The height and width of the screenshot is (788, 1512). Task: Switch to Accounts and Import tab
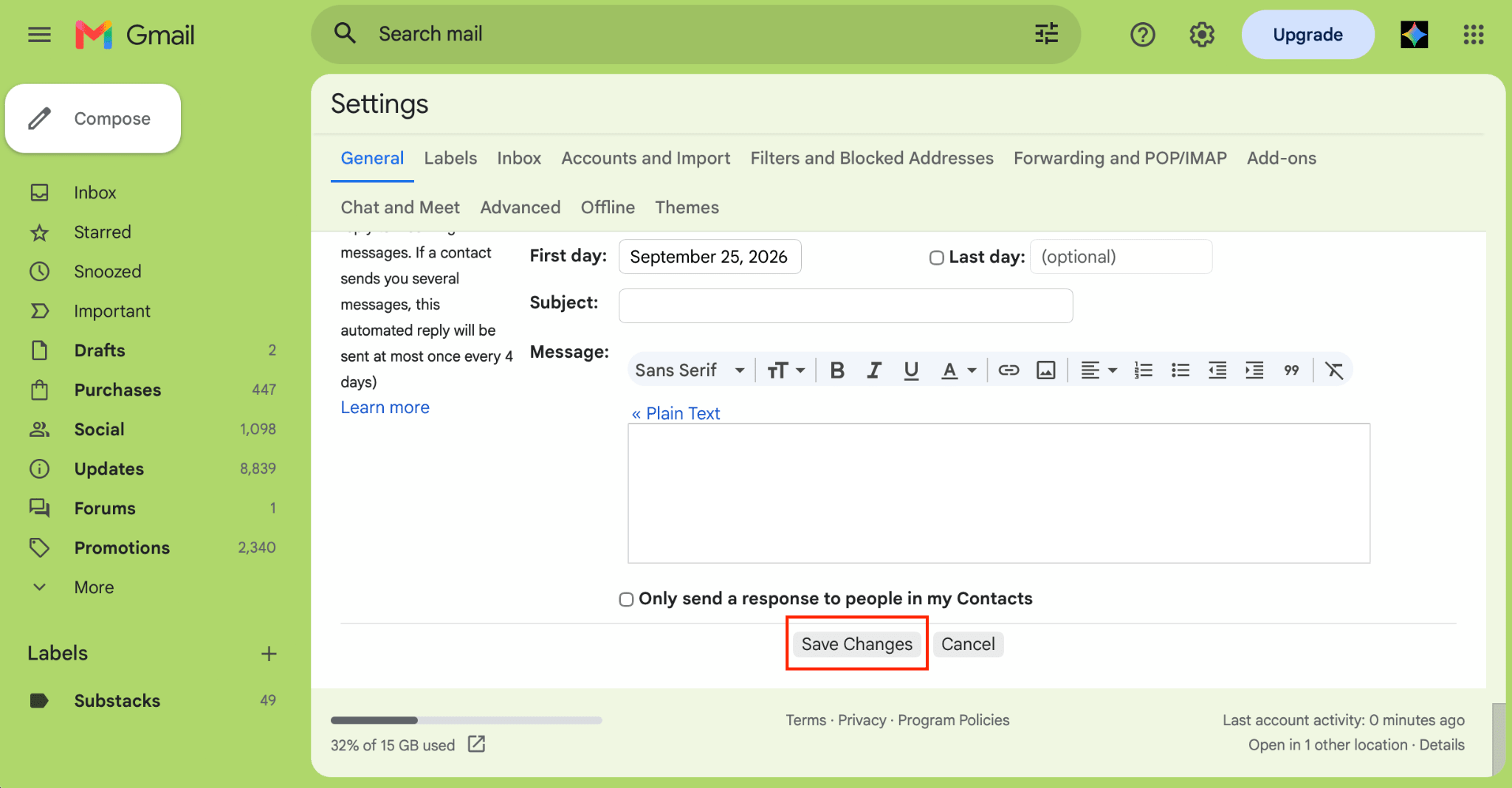click(645, 158)
